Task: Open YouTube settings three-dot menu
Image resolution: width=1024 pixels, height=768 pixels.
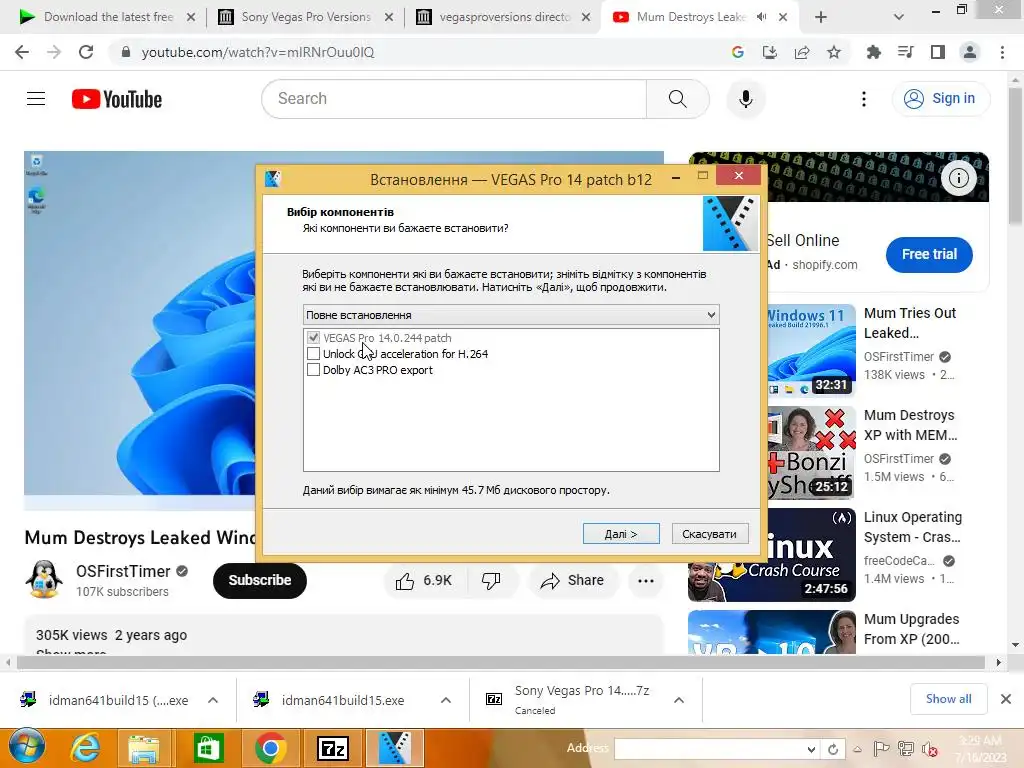Action: [863, 99]
